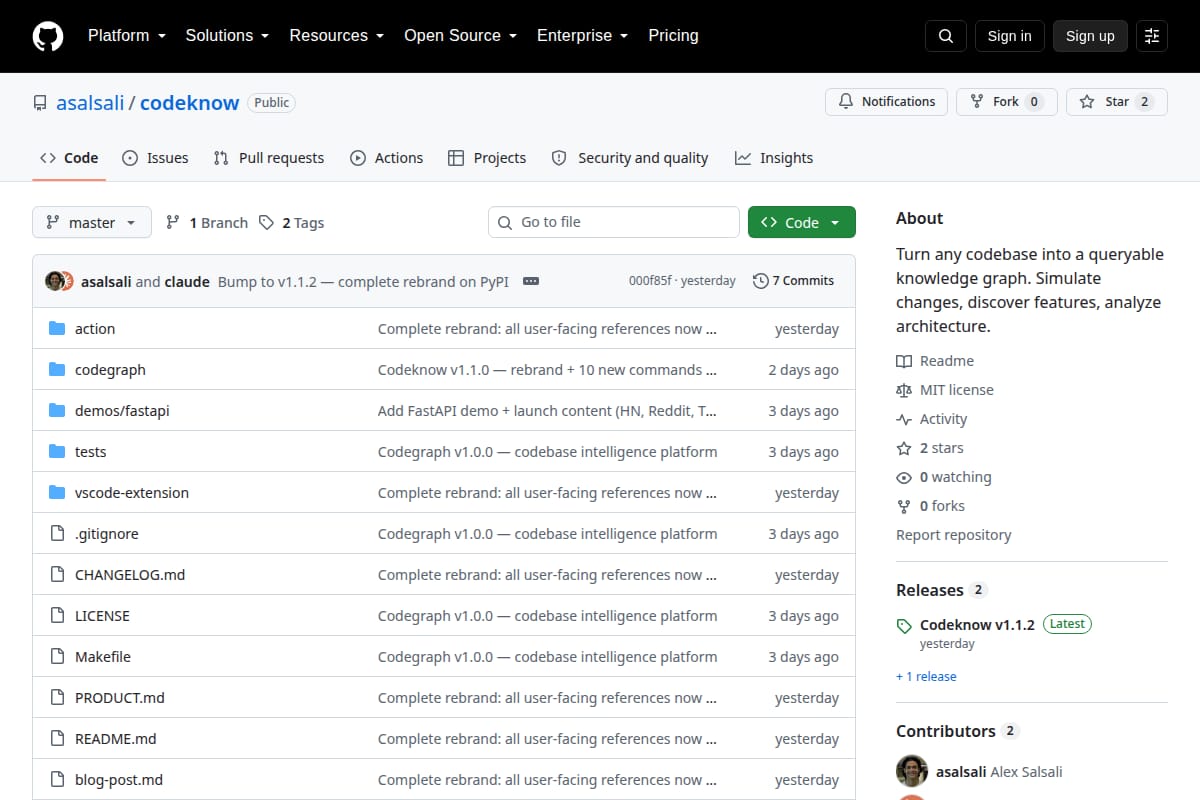
Task: Click the pulse icon next to Activity
Action: pos(904,419)
